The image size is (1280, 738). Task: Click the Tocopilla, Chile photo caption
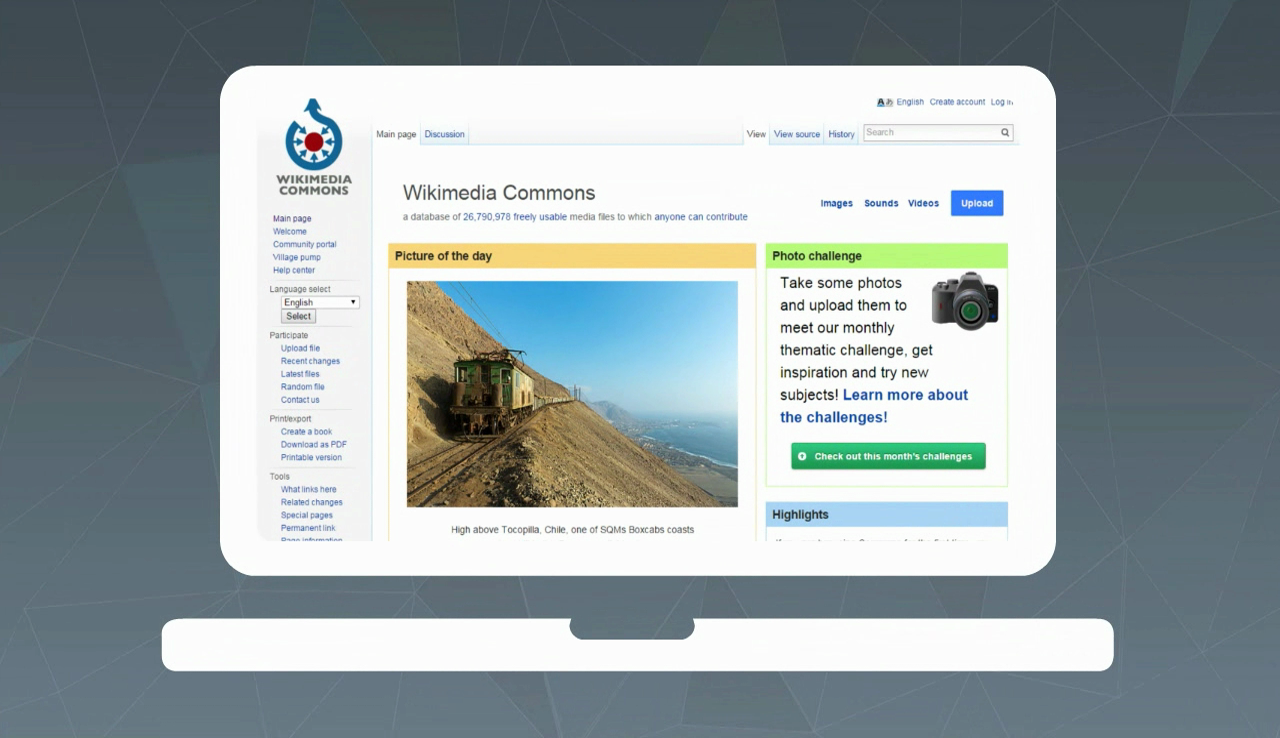(572, 530)
